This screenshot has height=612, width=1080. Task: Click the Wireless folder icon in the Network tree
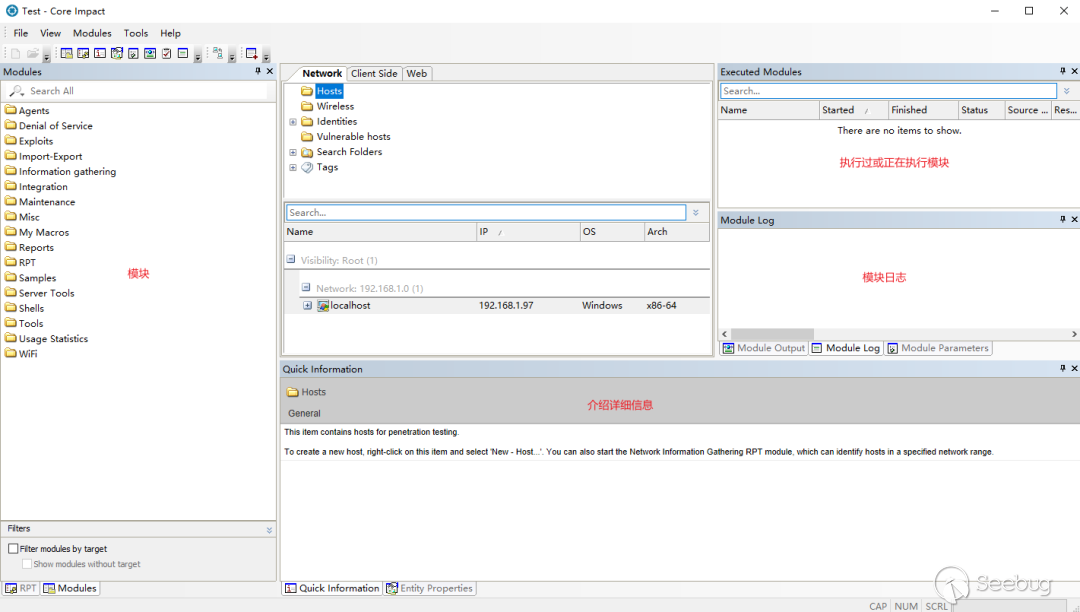tap(307, 106)
